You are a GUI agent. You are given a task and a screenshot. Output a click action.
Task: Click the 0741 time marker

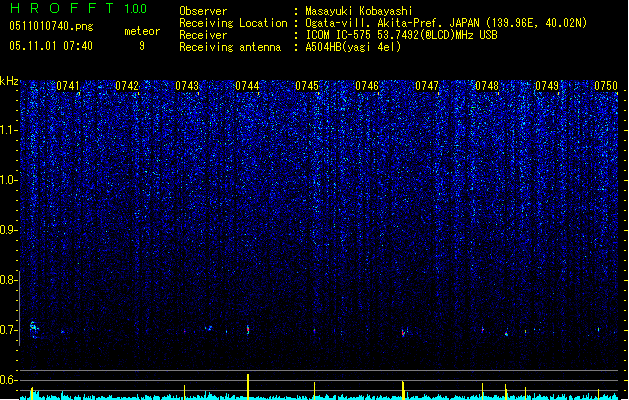pyautogui.click(x=68, y=86)
